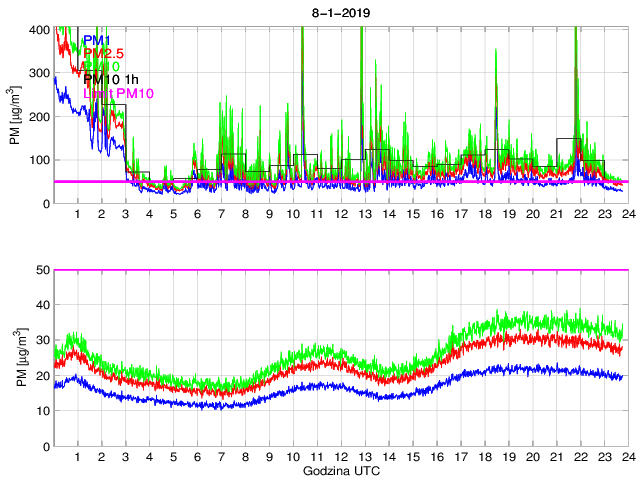Click the 30 tick on the bottom y-axis
640x480 pixels.
tap(42, 340)
